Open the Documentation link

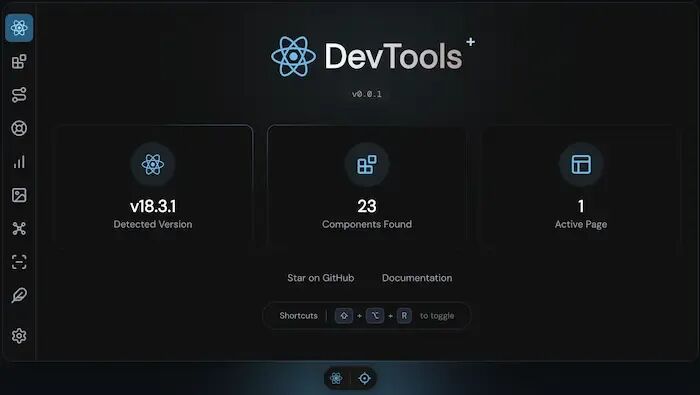pyautogui.click(x=417, y=278)
